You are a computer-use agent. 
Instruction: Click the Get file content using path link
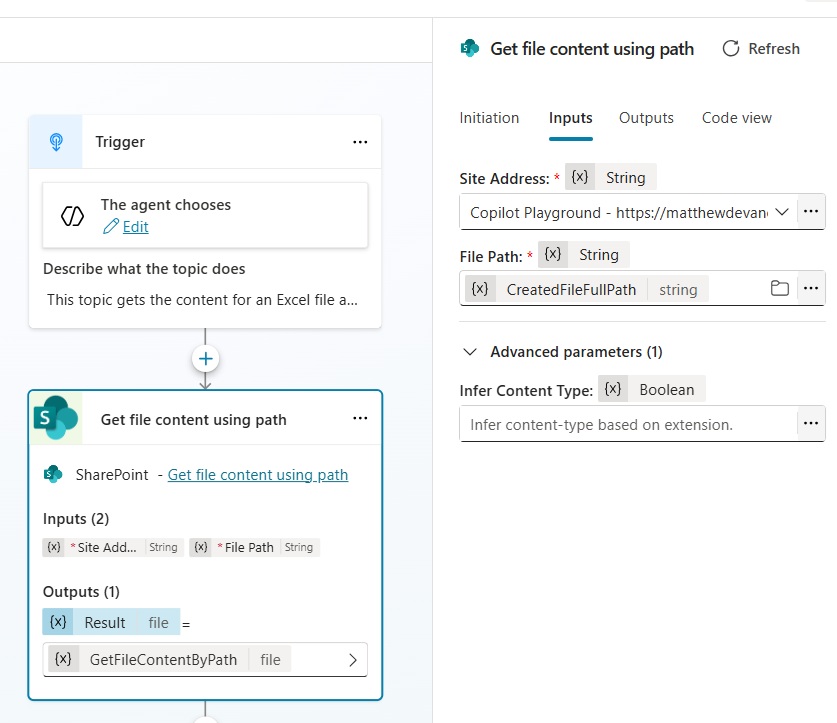258,475
